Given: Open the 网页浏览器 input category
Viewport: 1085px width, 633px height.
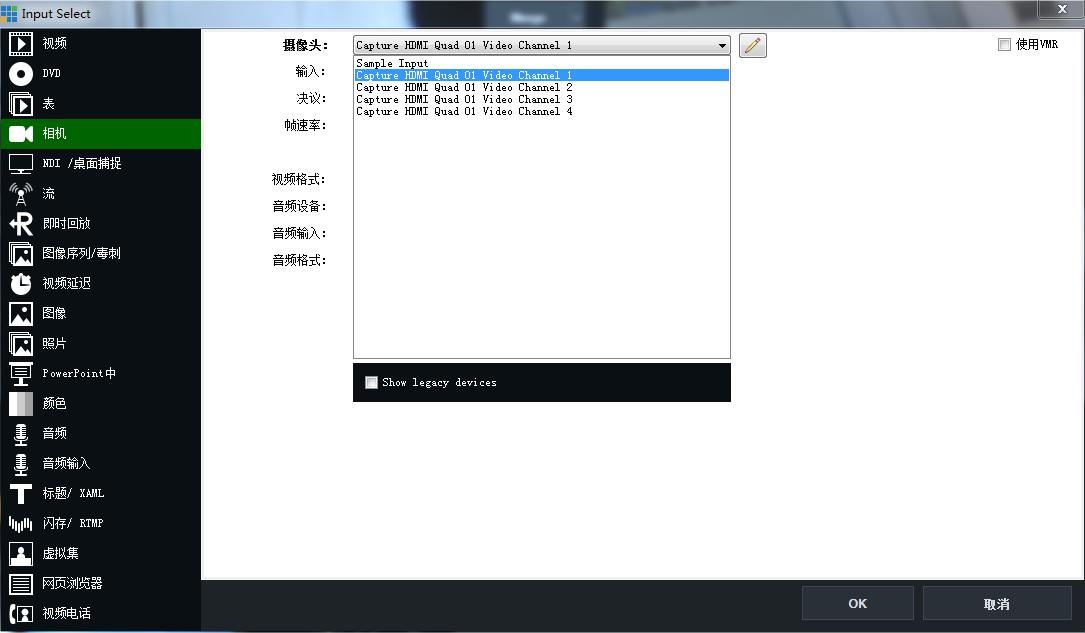Looking at the screenshot, I should coord(72,583).
